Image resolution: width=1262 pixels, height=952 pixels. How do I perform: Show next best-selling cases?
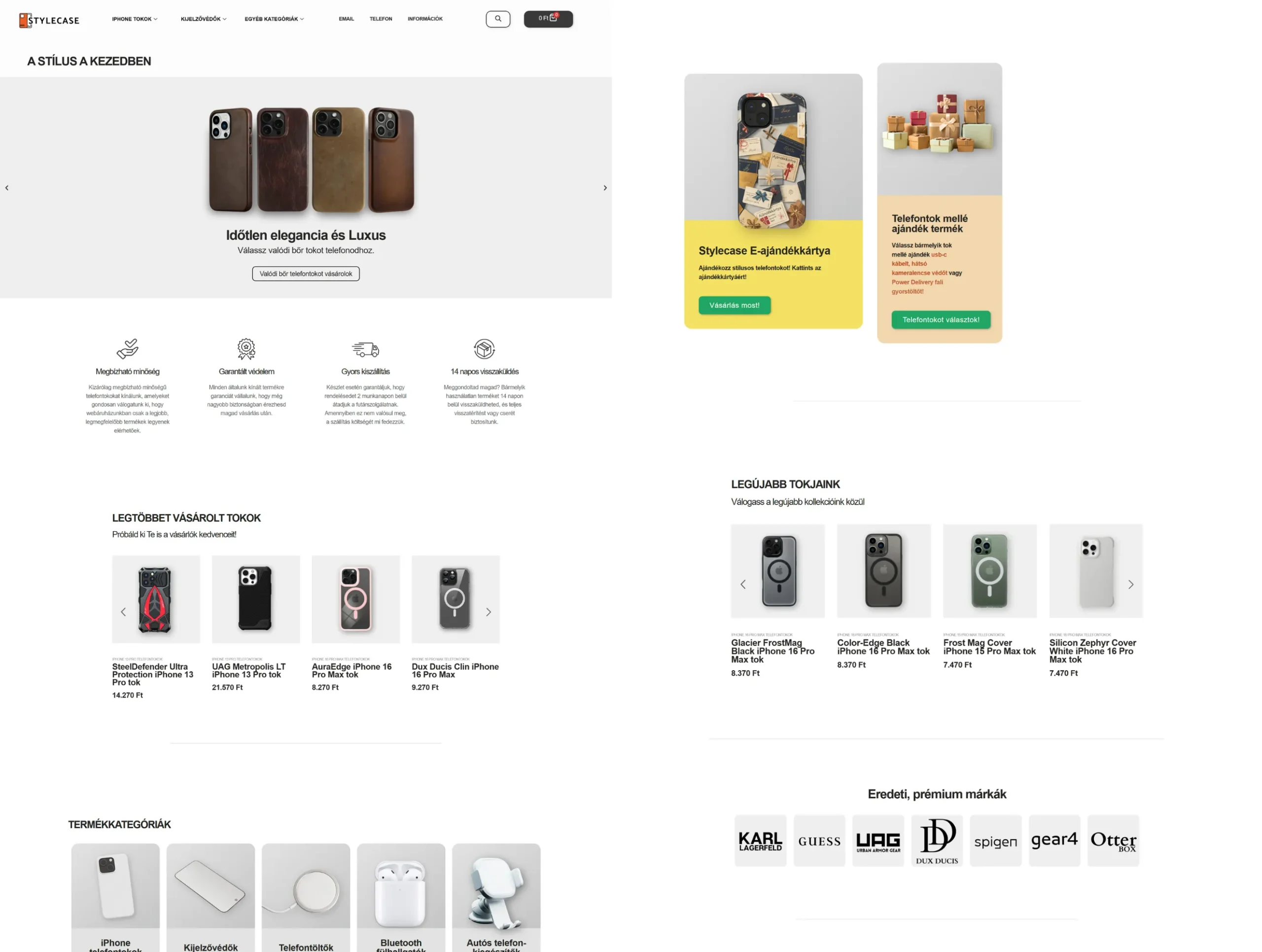pyautogui.click(x=489, y=612)
